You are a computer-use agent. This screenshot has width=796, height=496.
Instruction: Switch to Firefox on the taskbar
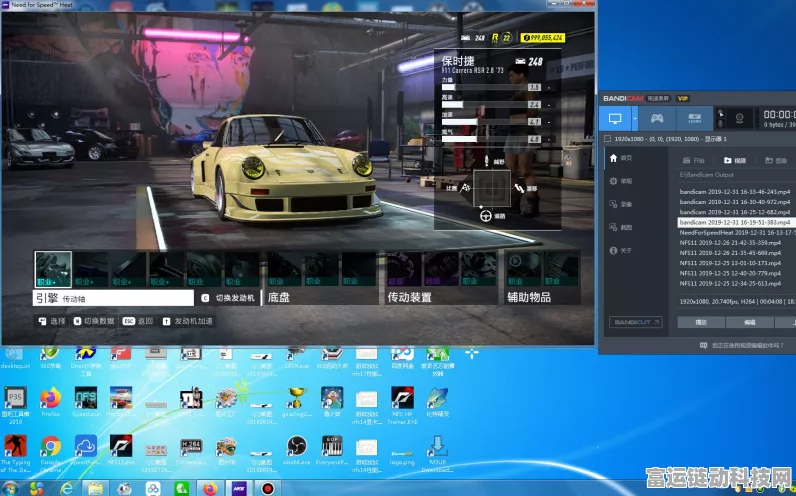[210, 489]
